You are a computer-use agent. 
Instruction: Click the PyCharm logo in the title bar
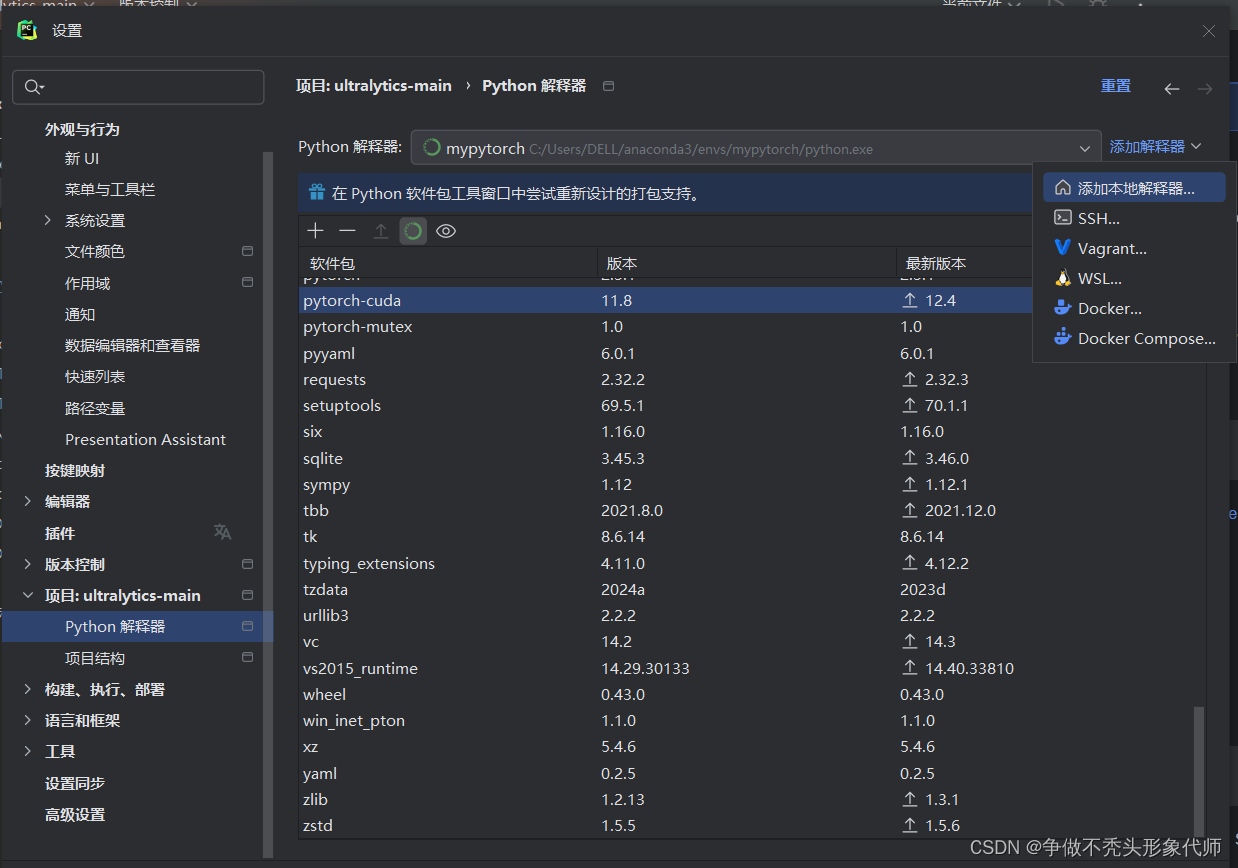tap(28, 30)
